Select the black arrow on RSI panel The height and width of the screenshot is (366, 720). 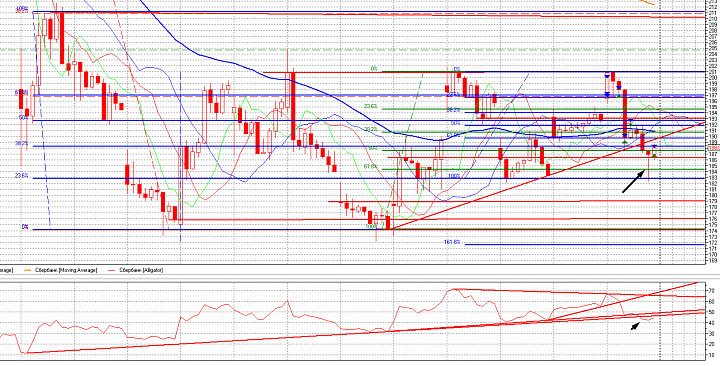click(635, 326)
